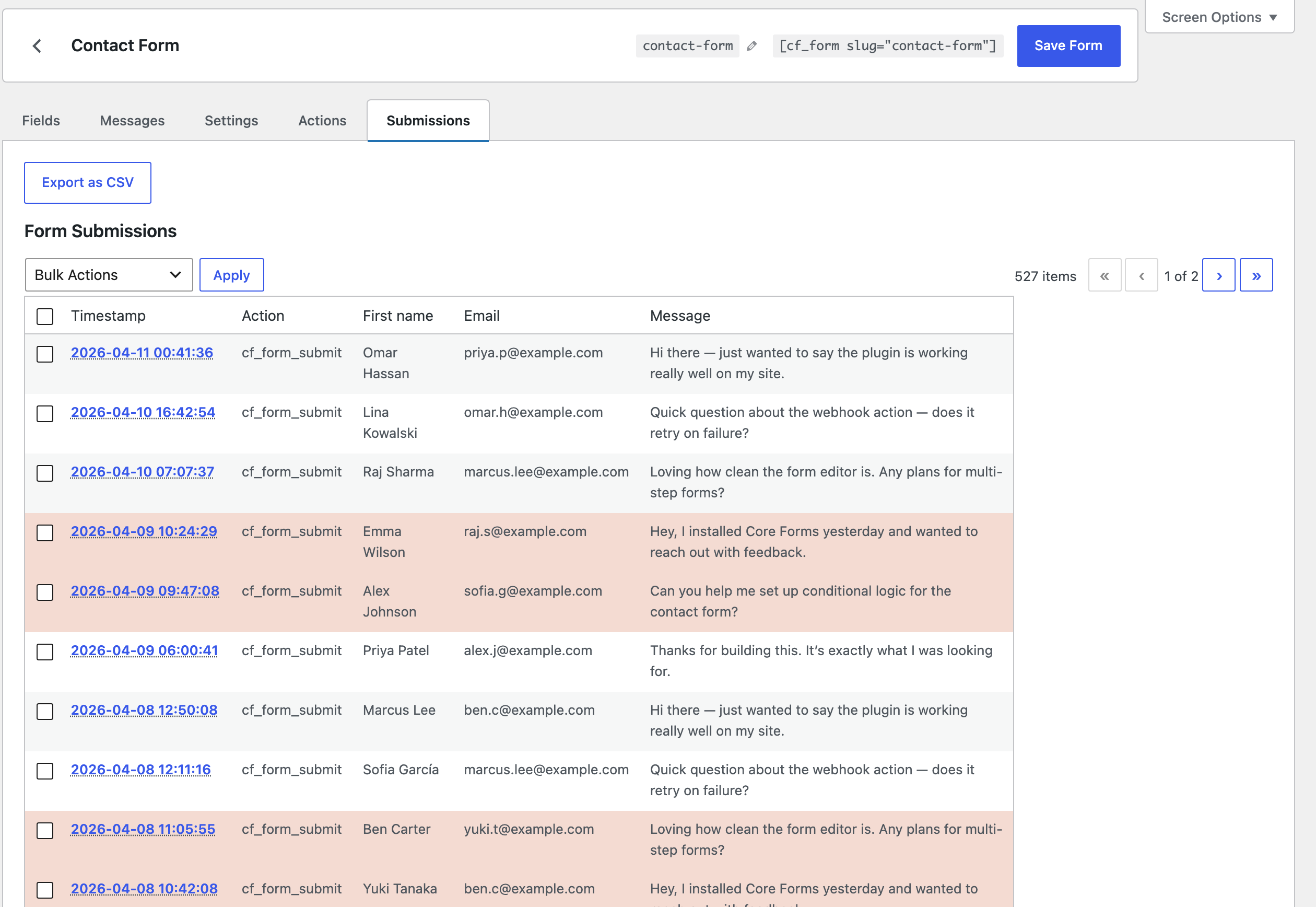Click the Message column header
The width and height of the screenshot is (1316, 907).
680,316
